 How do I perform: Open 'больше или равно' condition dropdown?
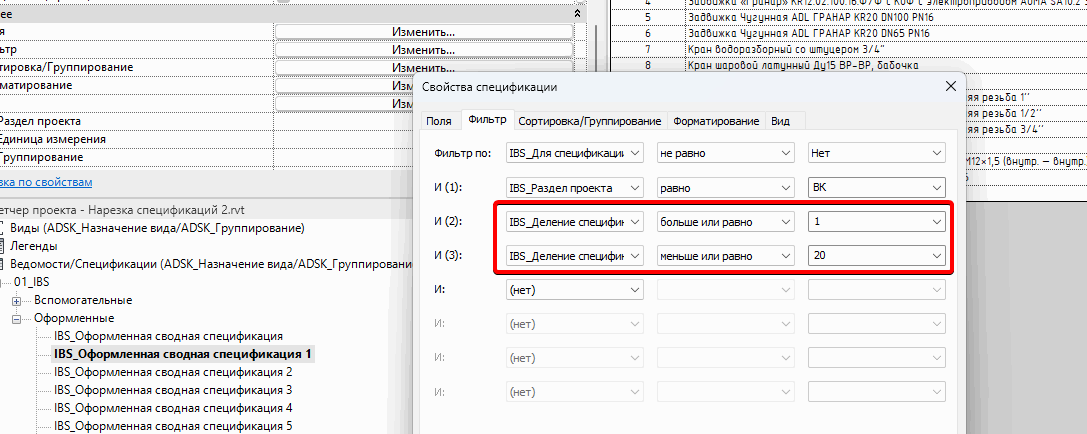coord(725,222)
